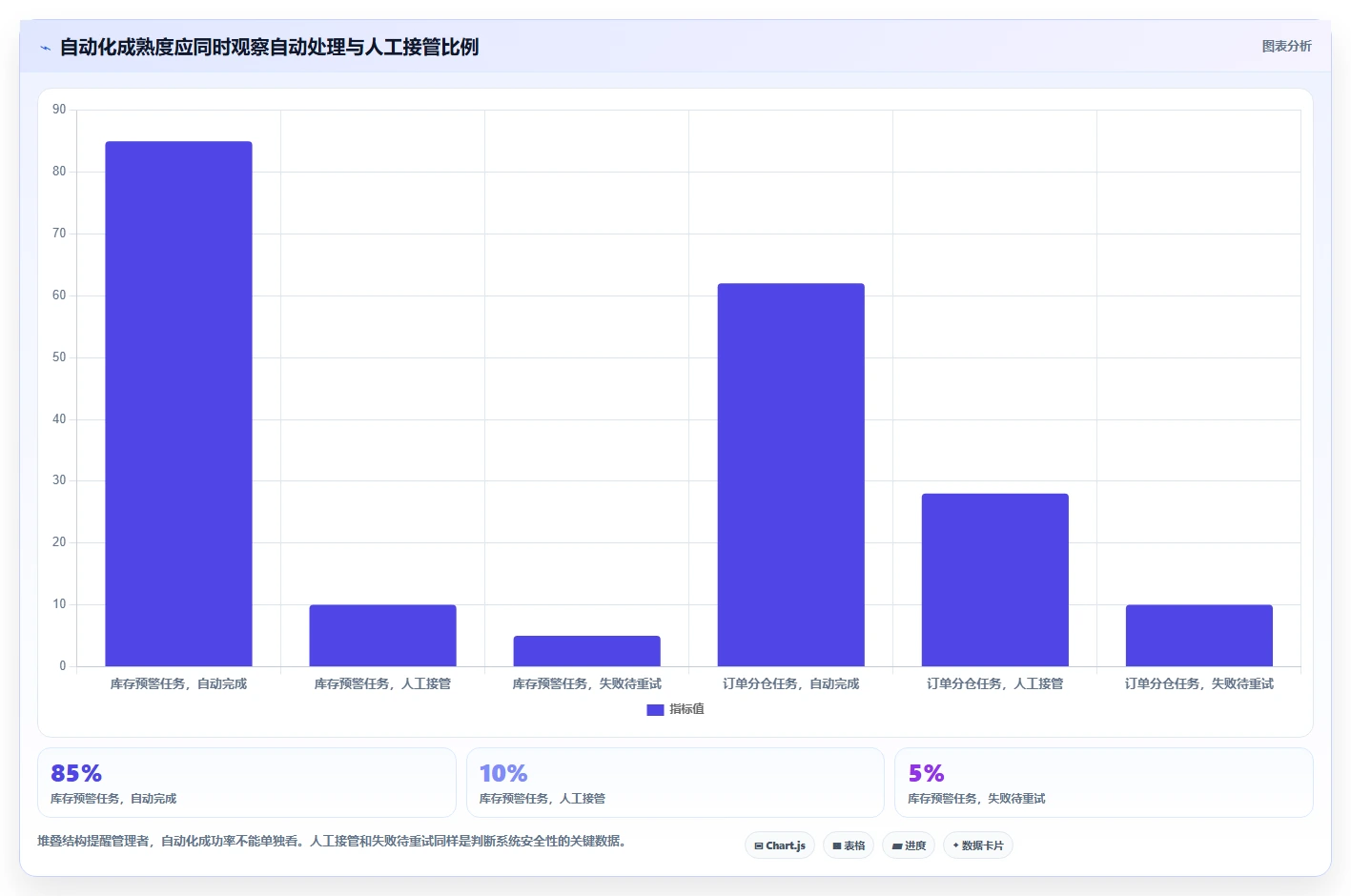Click the 进度 tag icon
1351x896 pixels.
coord(896,846)
